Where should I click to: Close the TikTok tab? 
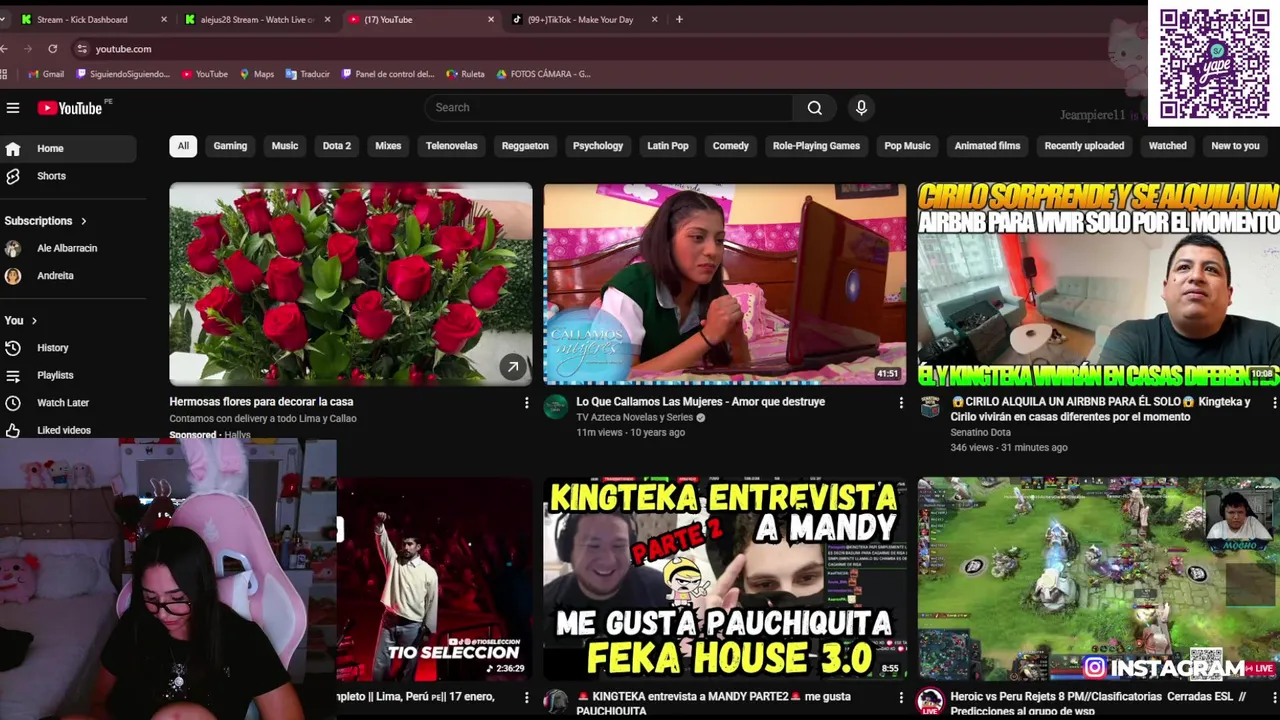click(655, 19)
